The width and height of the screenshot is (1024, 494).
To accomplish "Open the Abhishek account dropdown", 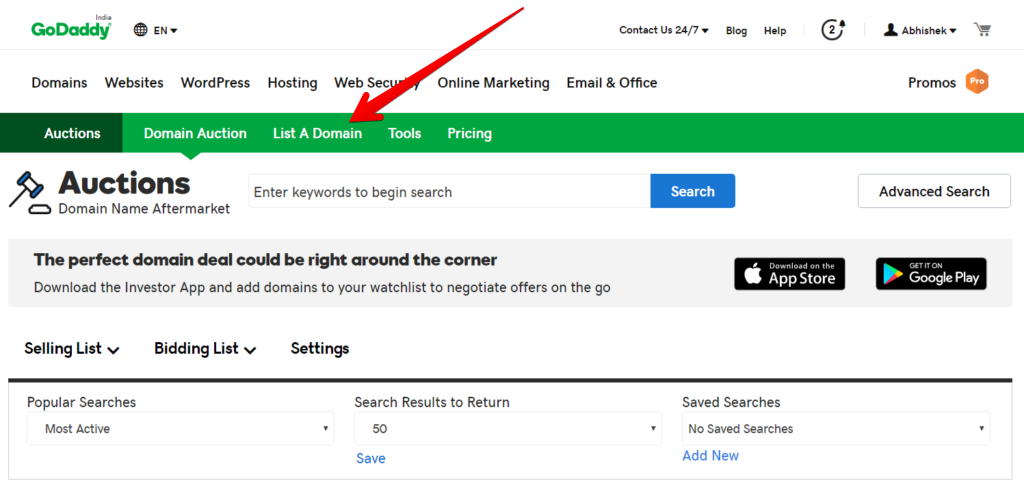I will click(x=920, y=30).
